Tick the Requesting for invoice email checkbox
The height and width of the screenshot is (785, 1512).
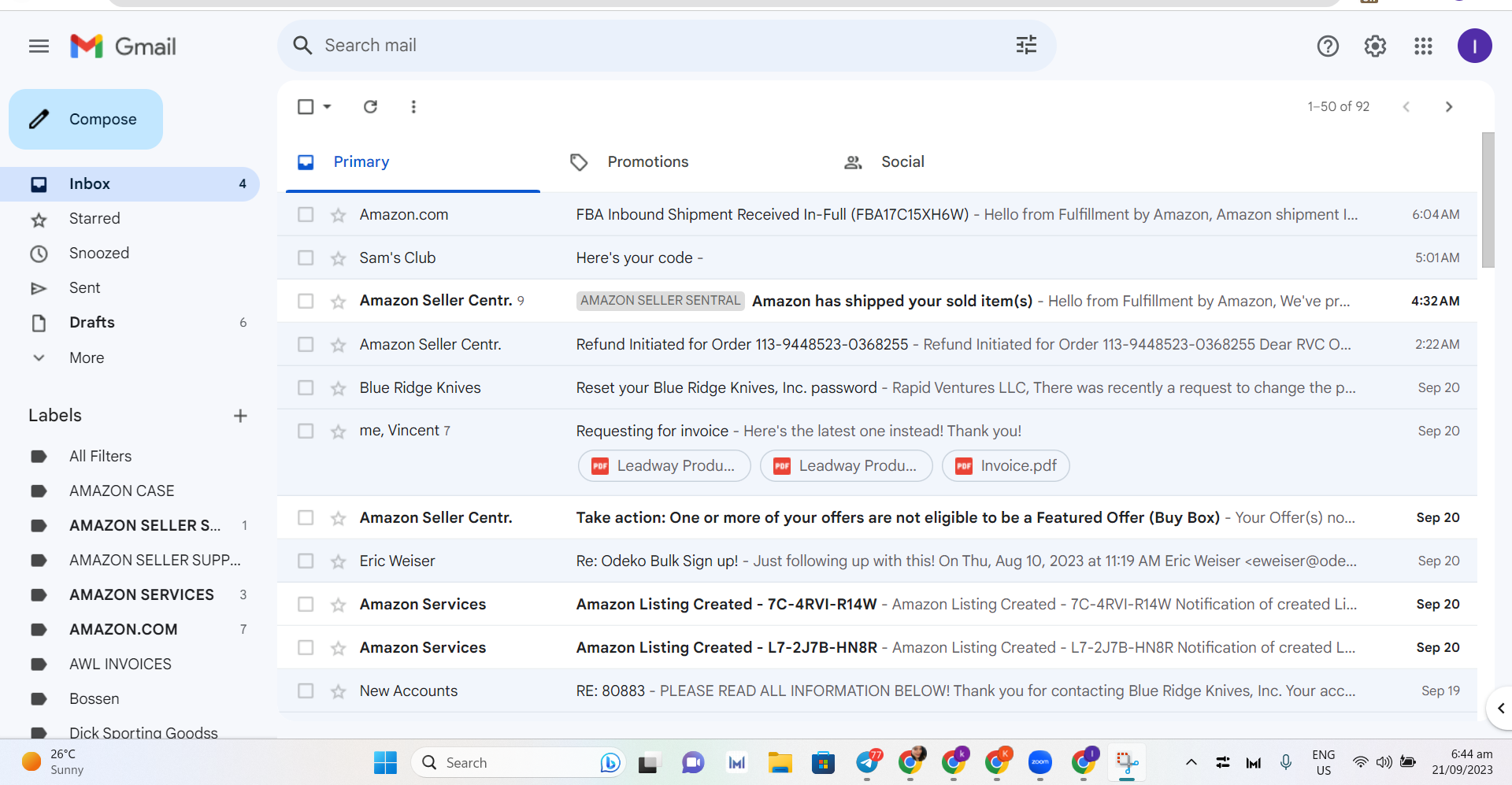click(x=306, y=431)
